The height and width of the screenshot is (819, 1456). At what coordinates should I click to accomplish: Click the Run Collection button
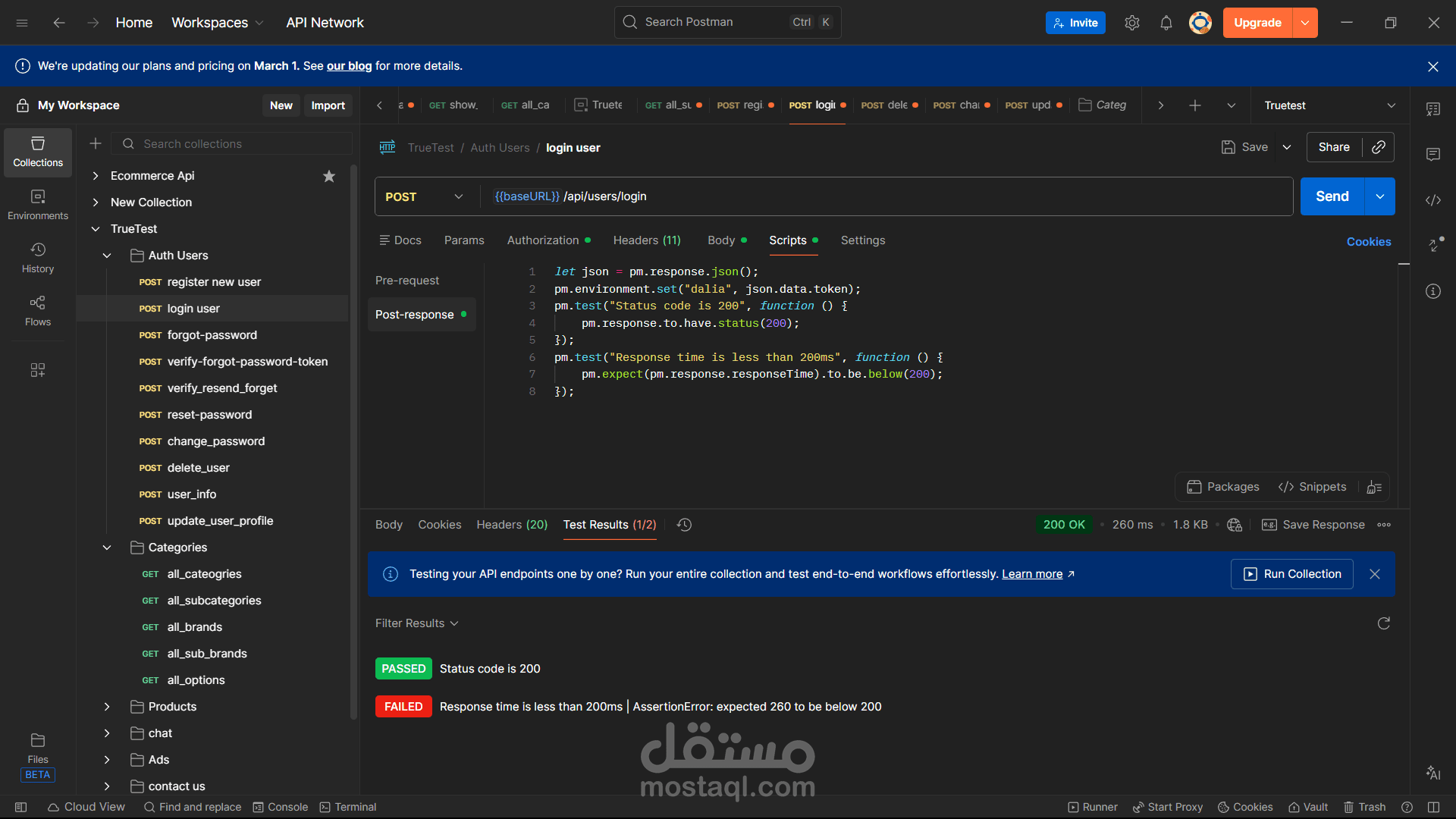coord(1291,574)
